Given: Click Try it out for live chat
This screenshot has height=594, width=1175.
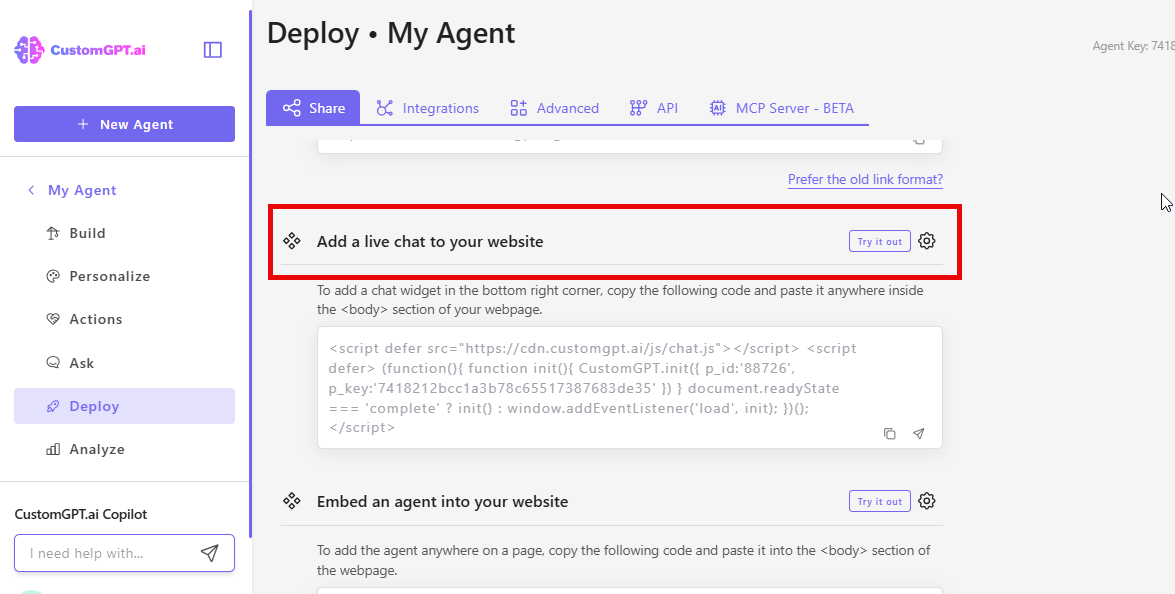Looking at the screenshot, I should pyautogui.click(x=880, y=241).
